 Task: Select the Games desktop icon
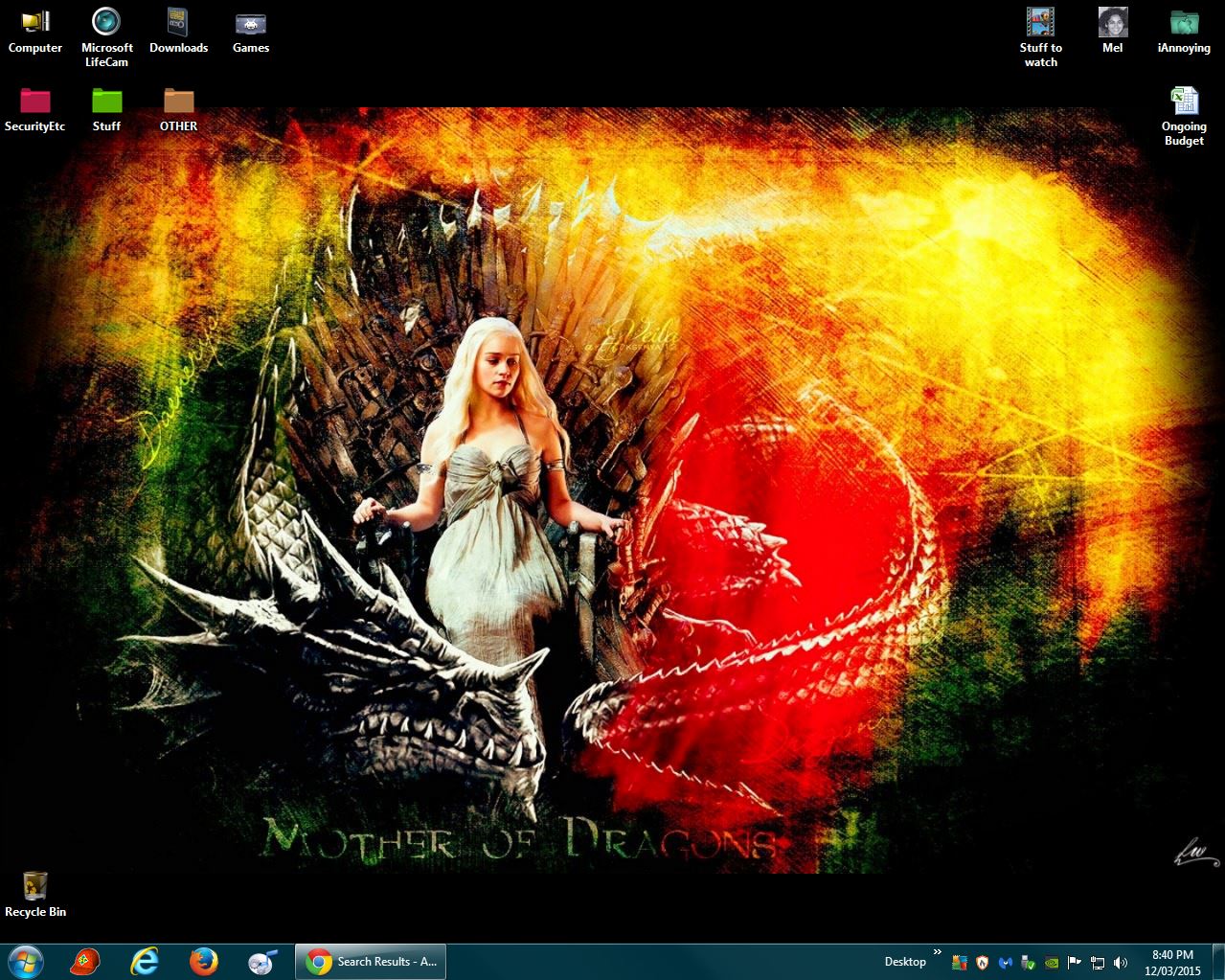pyautogui.click(x=250, y=31)
